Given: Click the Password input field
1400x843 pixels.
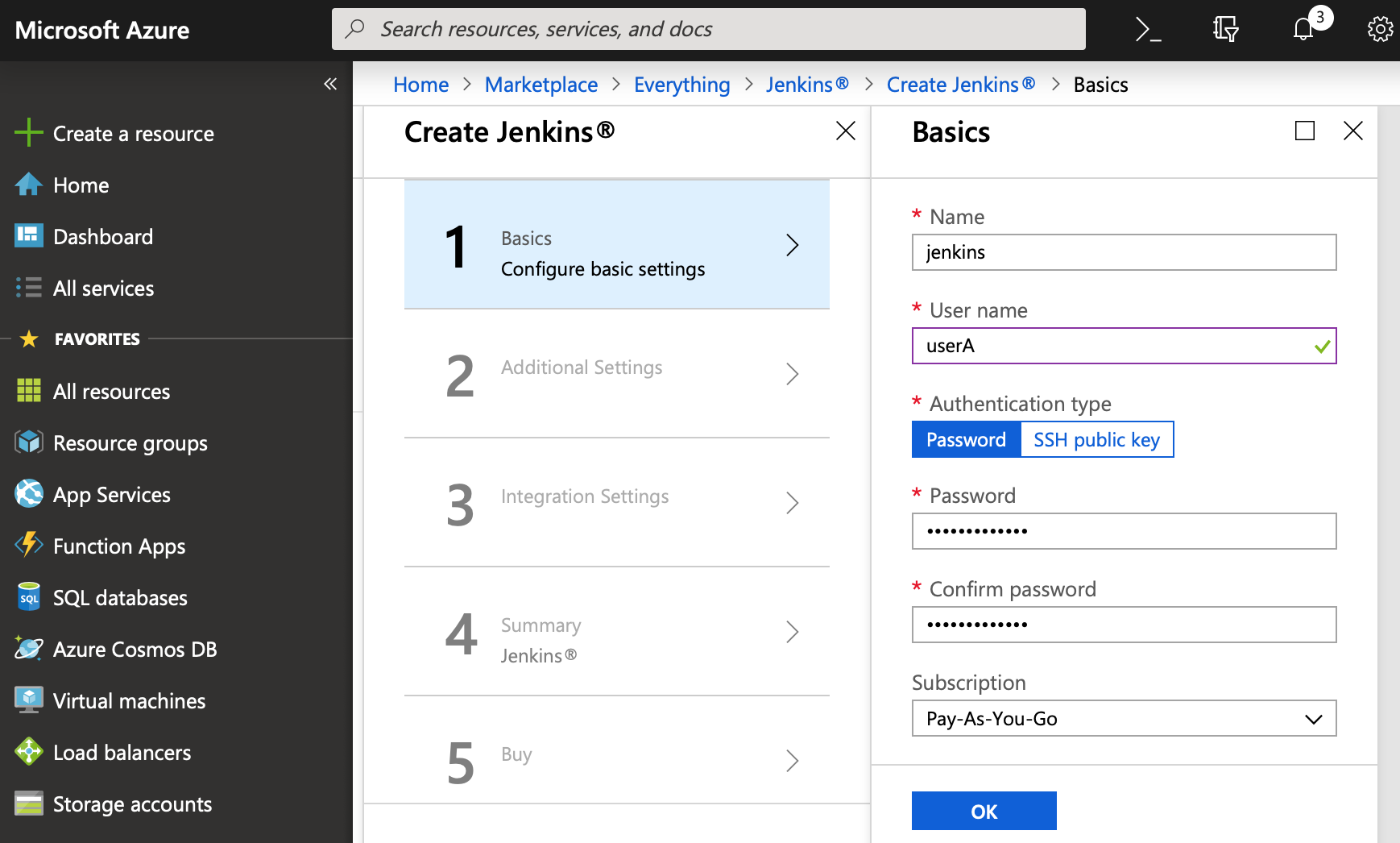Looking at the screenshot, I should tap(1124, 531).
